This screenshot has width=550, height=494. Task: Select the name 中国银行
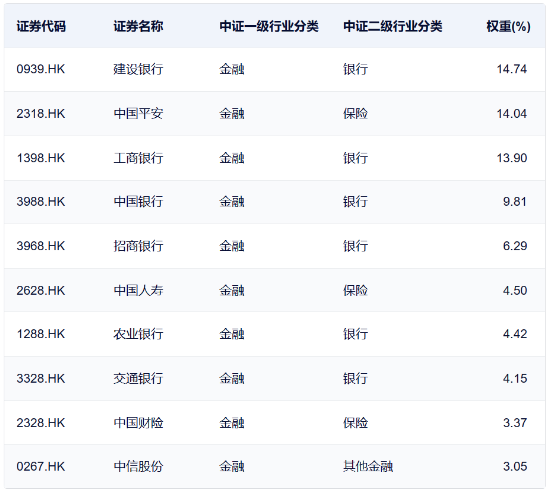(x=138, y=202)
